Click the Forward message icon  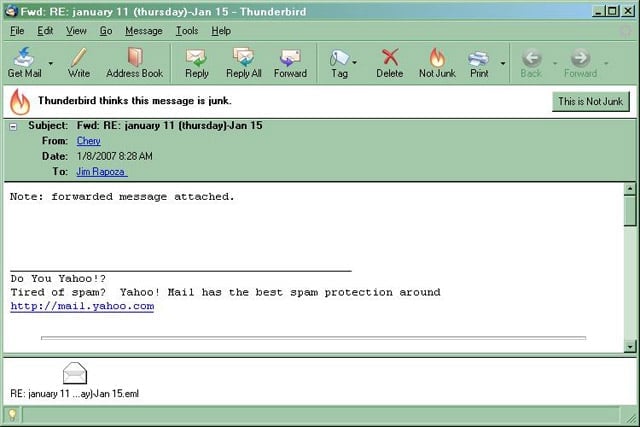290,58
